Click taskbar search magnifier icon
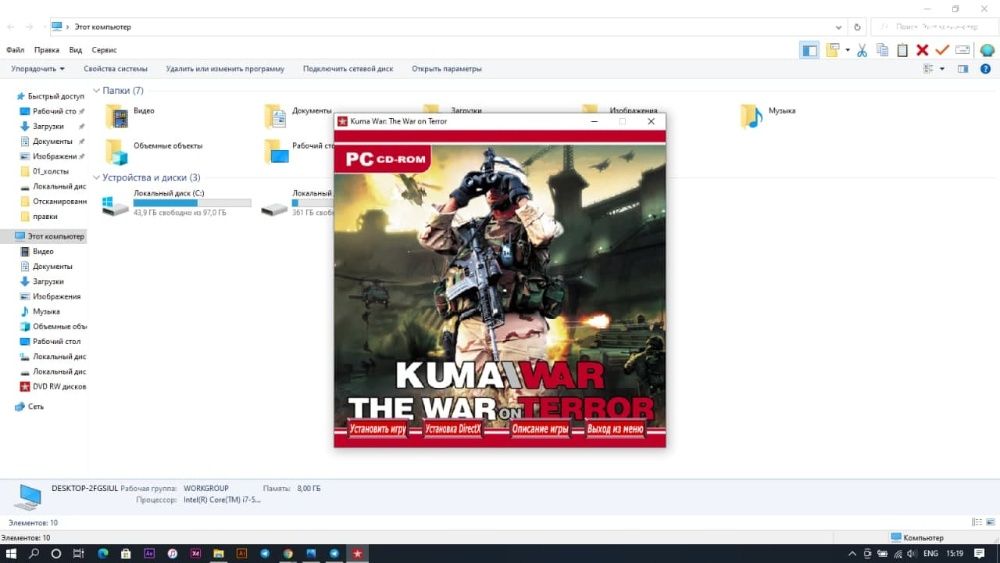The width and height of the screenshot is (1000, 563). tap(34, 553)
